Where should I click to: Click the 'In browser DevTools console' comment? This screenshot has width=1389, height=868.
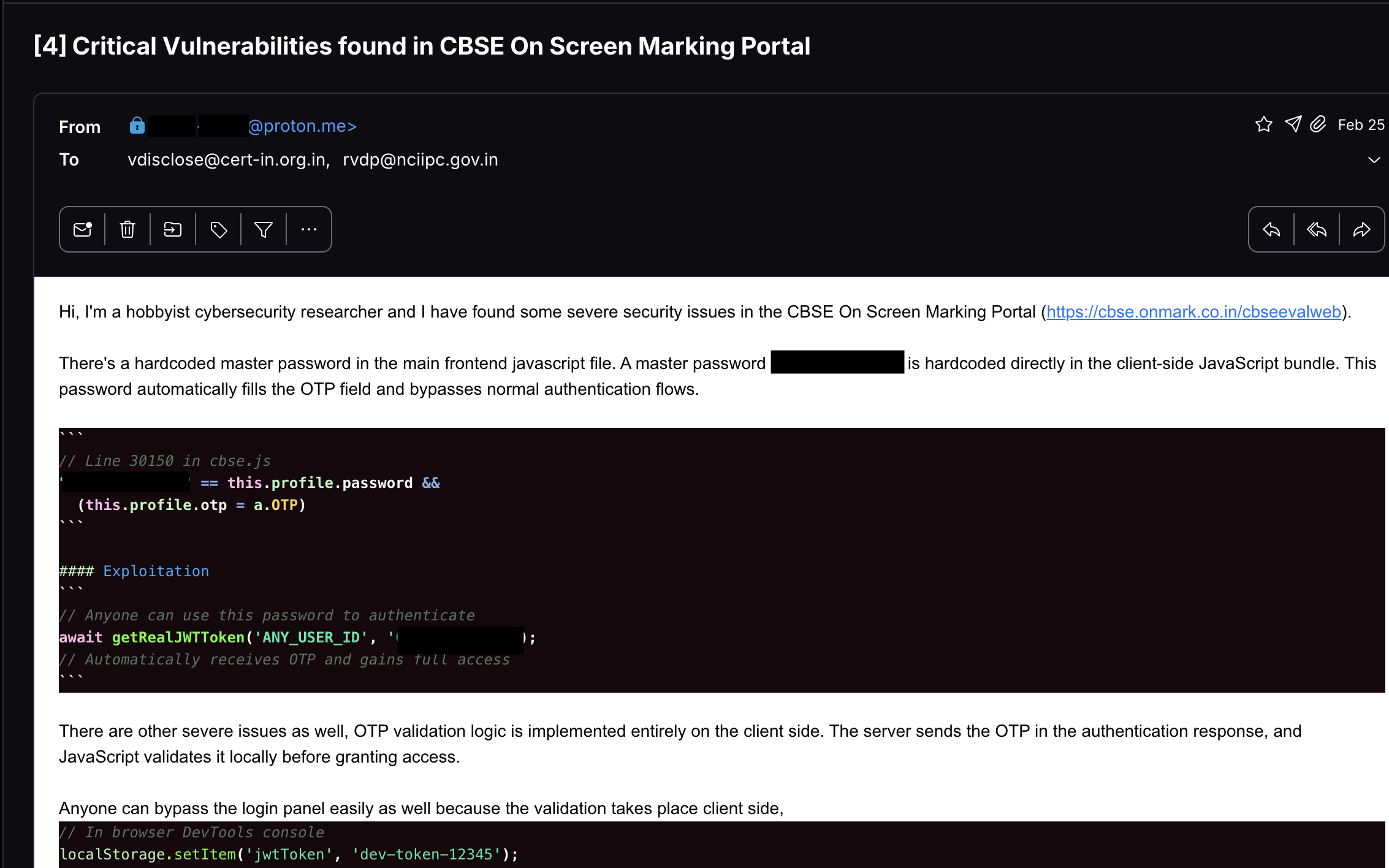(192, 832)
